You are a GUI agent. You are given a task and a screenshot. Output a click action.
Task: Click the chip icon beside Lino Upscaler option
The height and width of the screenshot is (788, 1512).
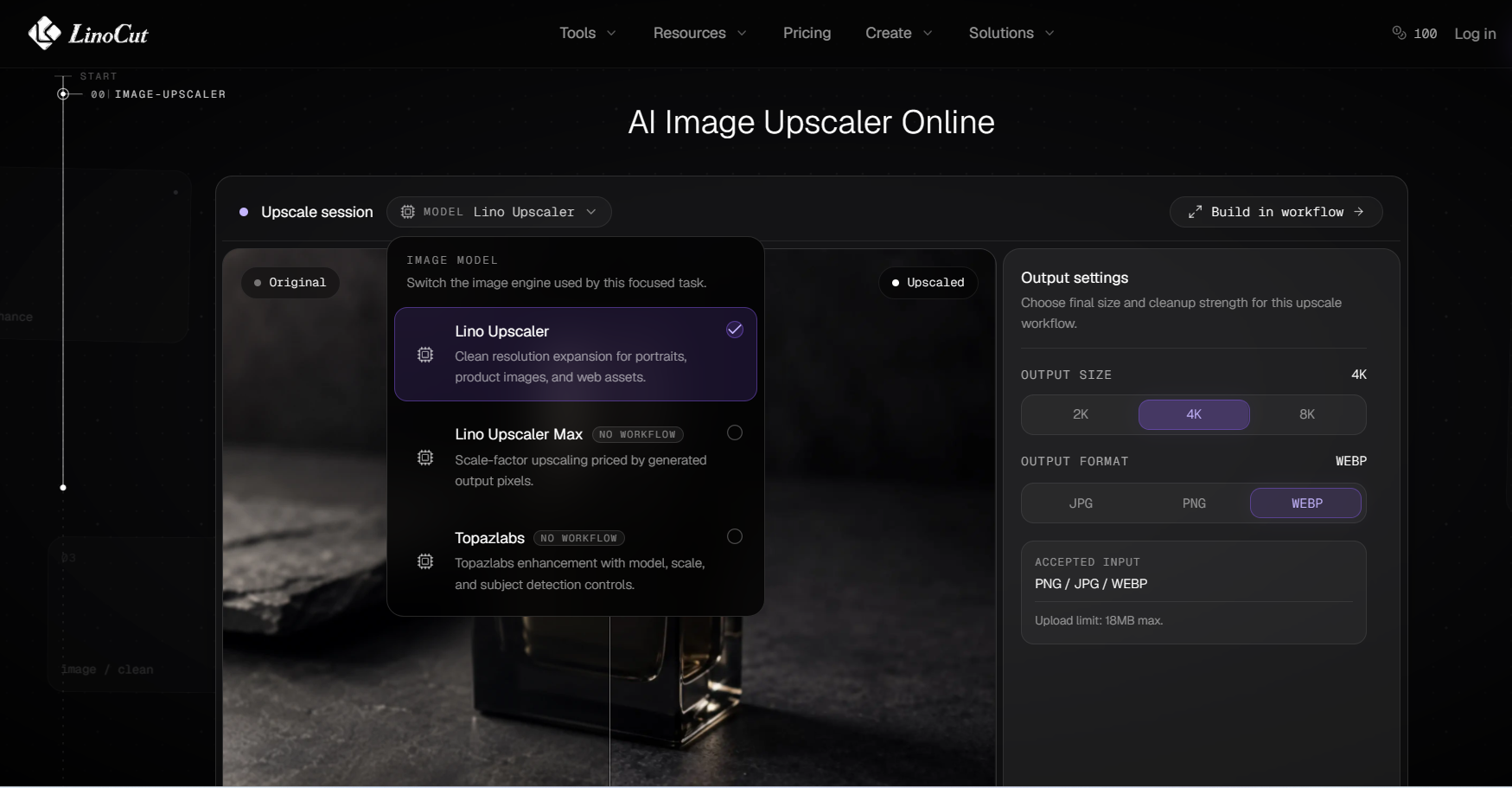pos(425,355)
